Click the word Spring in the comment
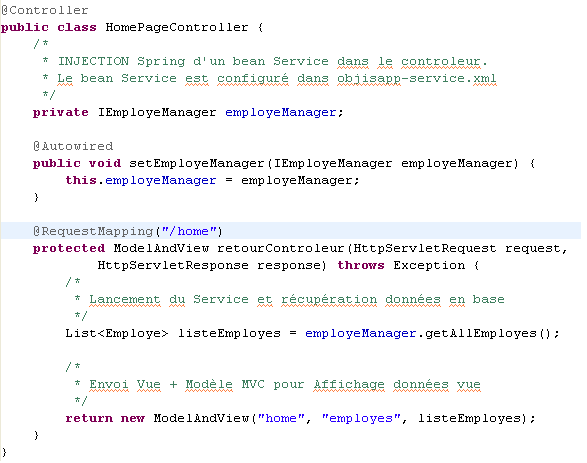Image resolution: width=587 pixels, height=463 pixels. coord(161,61)
